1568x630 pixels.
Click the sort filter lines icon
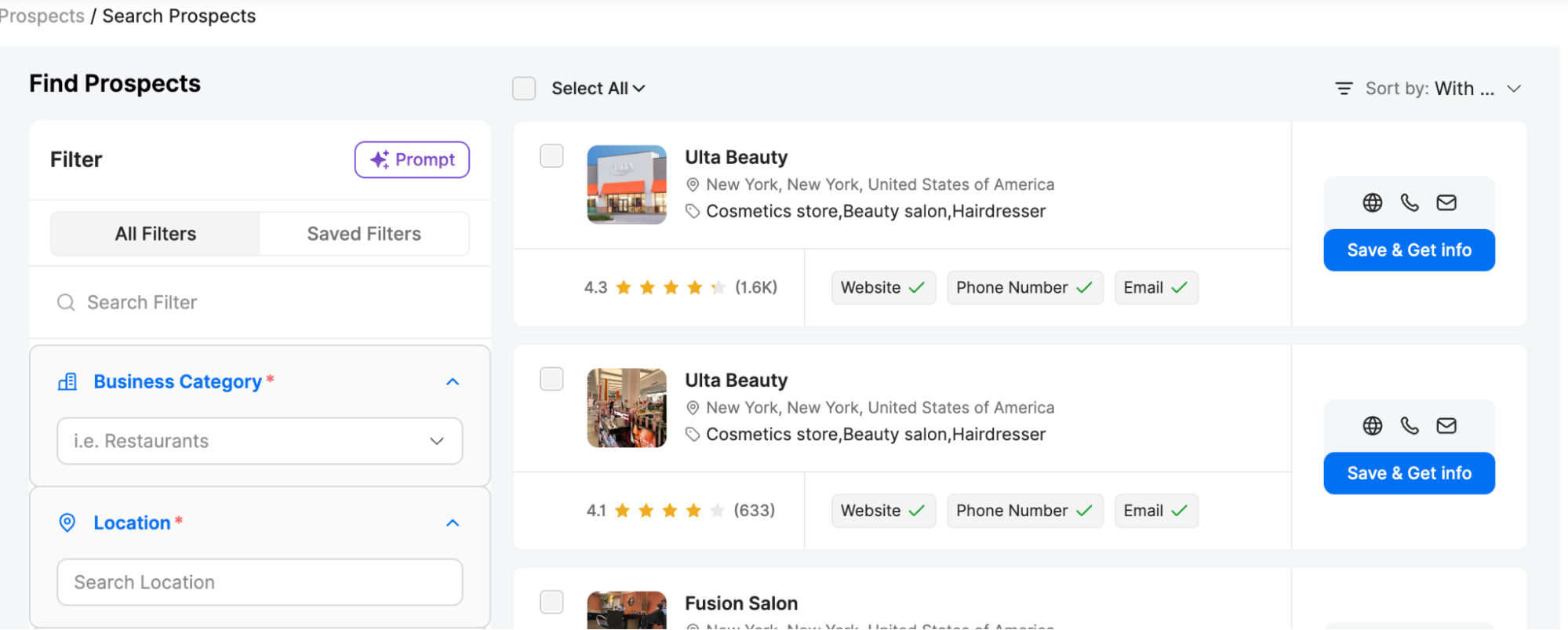tap(1344, 89)
